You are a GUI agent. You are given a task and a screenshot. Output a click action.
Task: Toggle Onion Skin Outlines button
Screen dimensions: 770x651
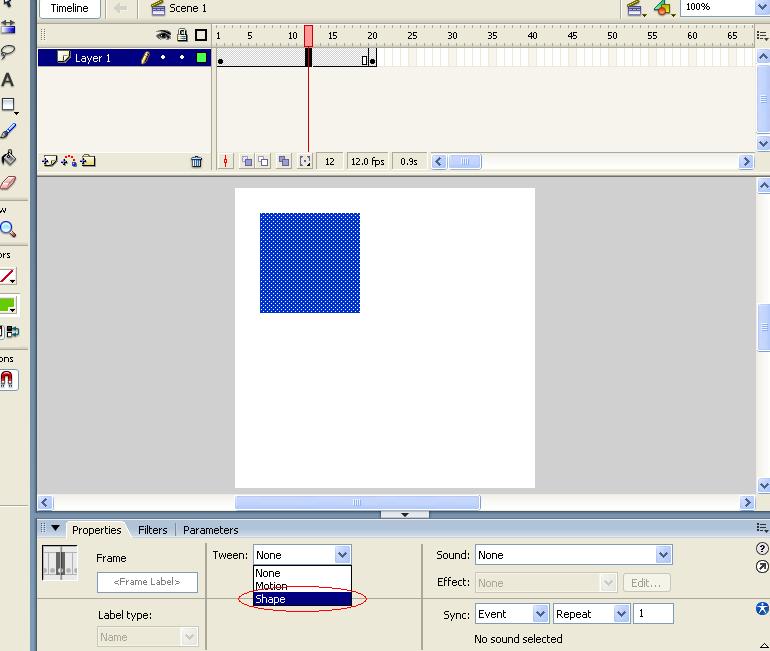pyautogui.click(x=264, y=161)
